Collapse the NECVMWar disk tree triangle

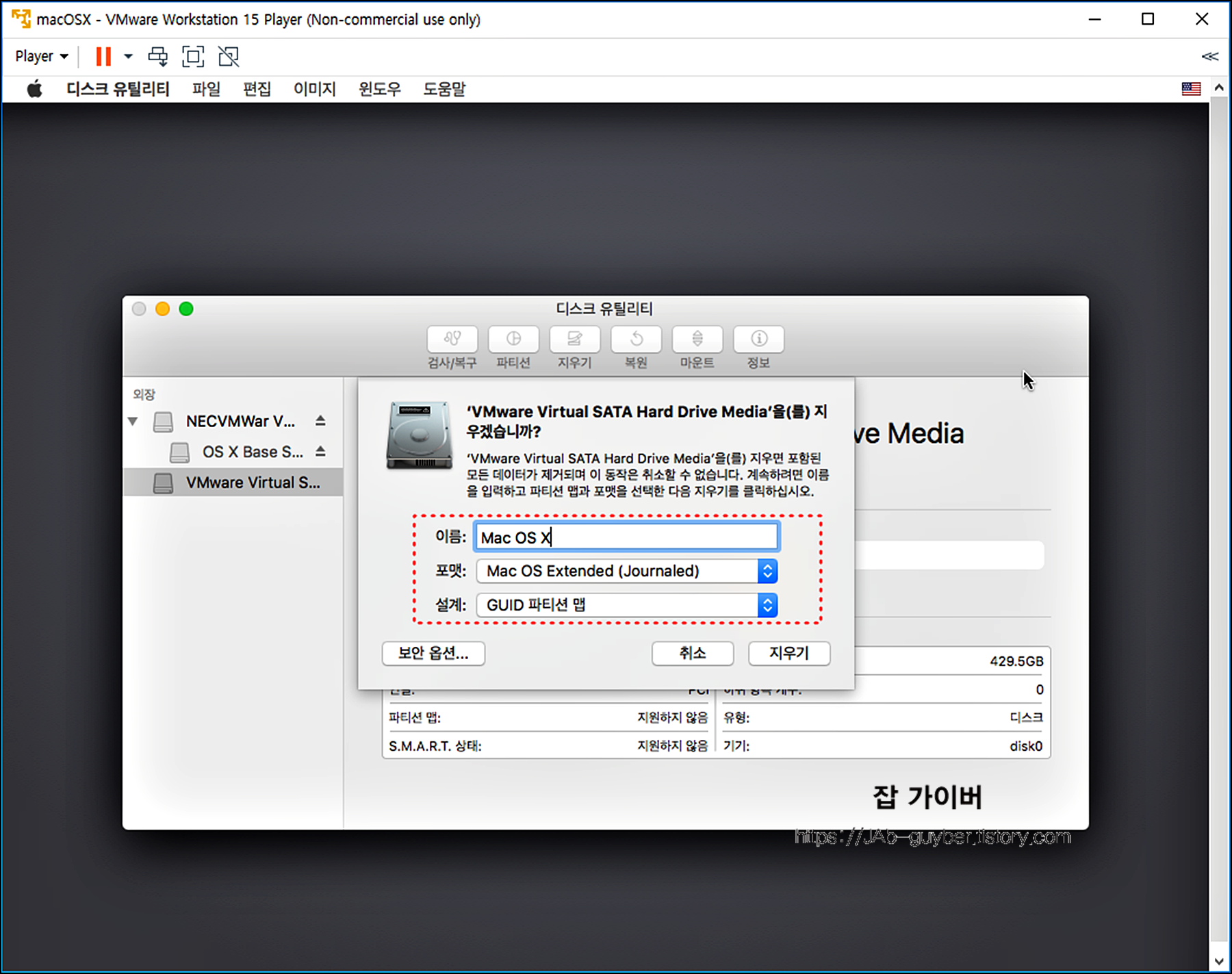[133, 421]
